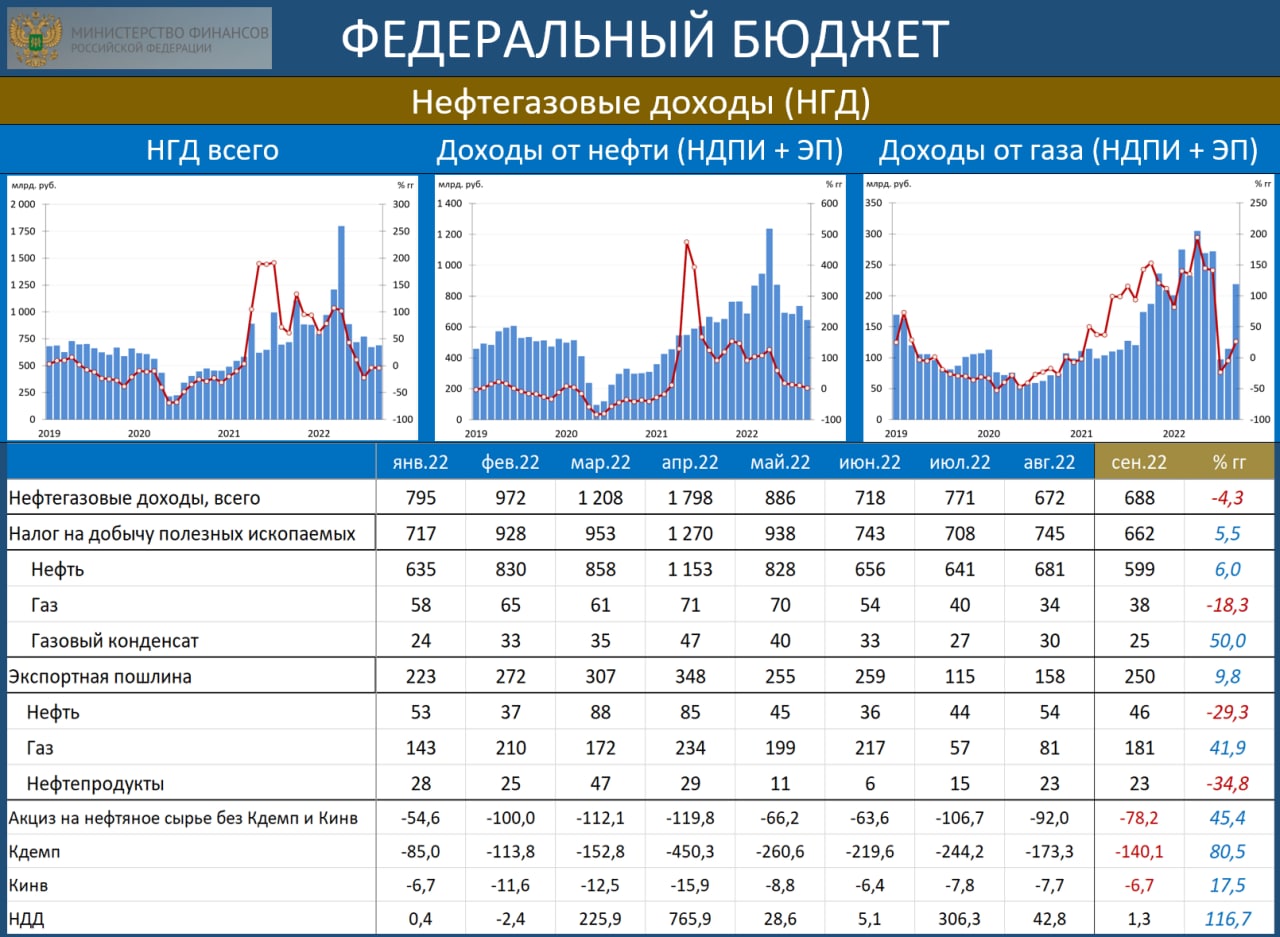
Task: Select the Доходы от газа (НДПИ + ЭП) heading
Action: pyautogui.click(x=1068, y=151)
